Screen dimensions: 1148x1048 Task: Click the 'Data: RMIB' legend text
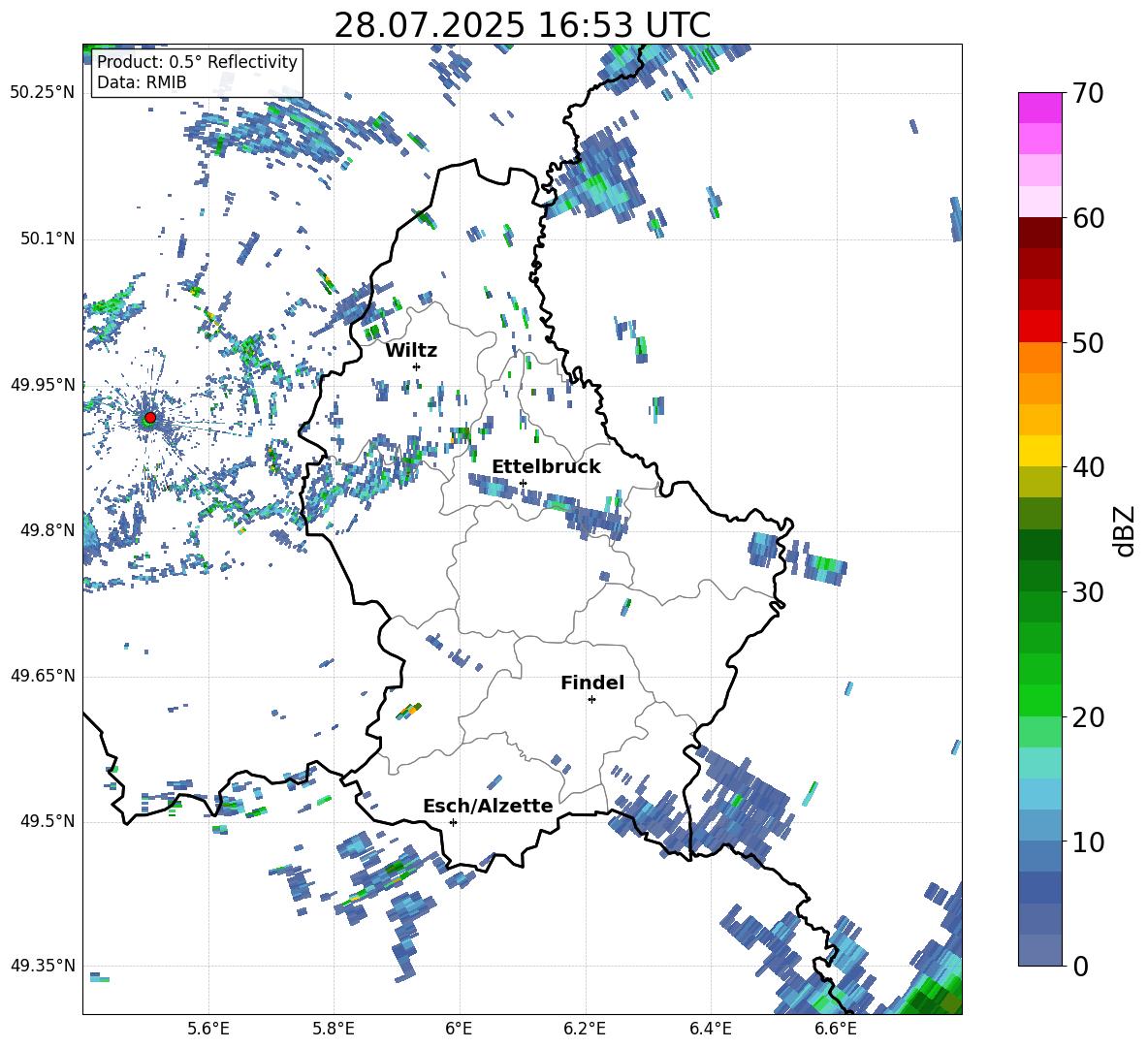click(142, 82)
